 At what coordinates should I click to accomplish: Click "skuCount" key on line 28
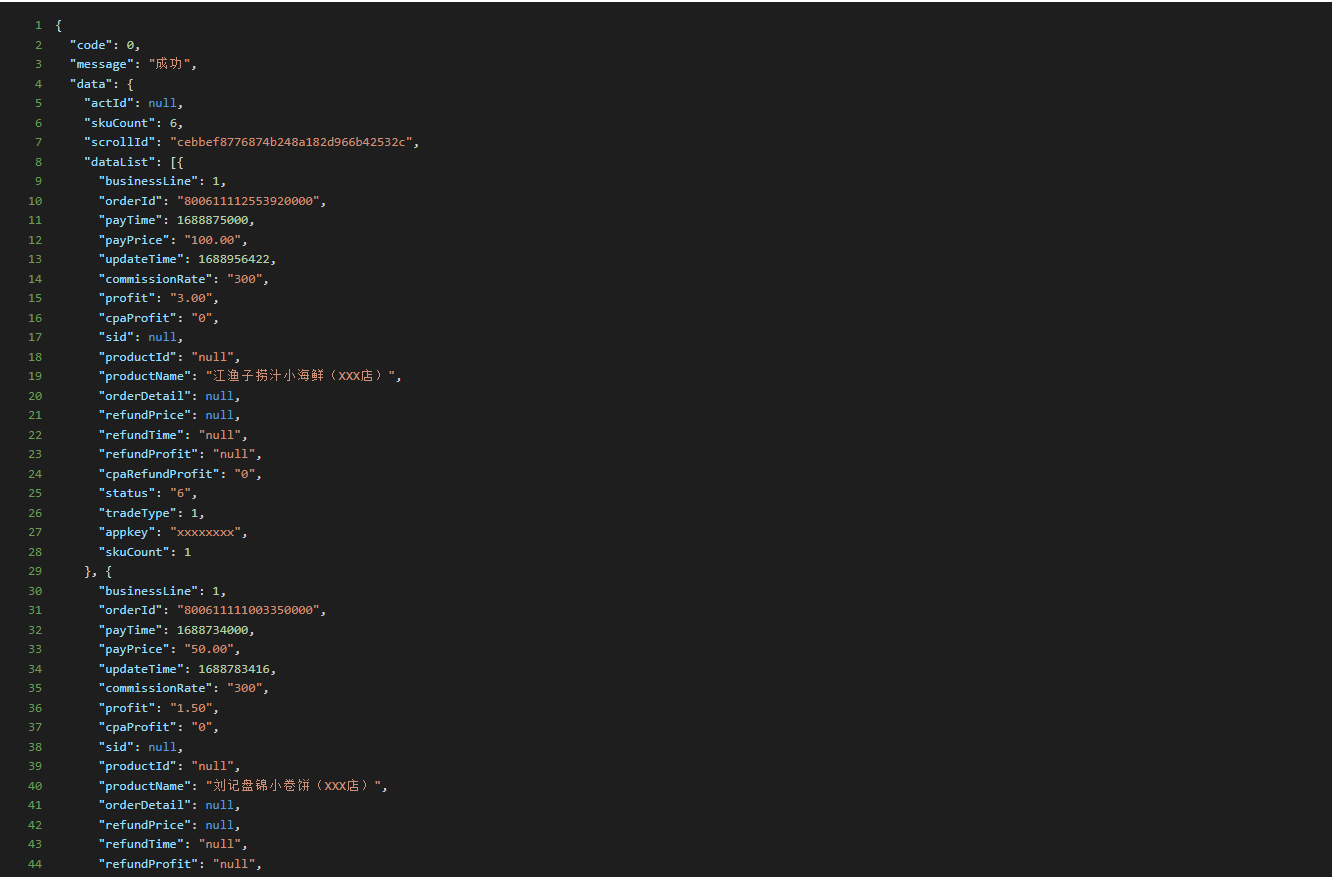134,552
